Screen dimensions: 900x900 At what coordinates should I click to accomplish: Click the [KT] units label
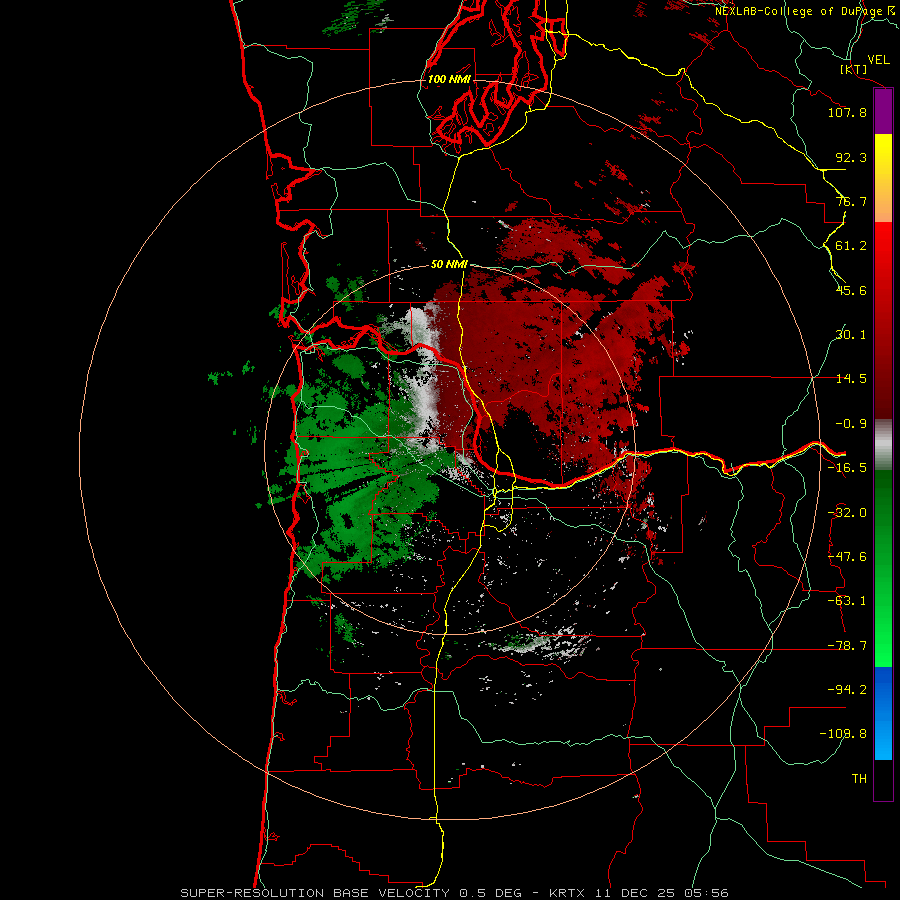coord(854,69)
